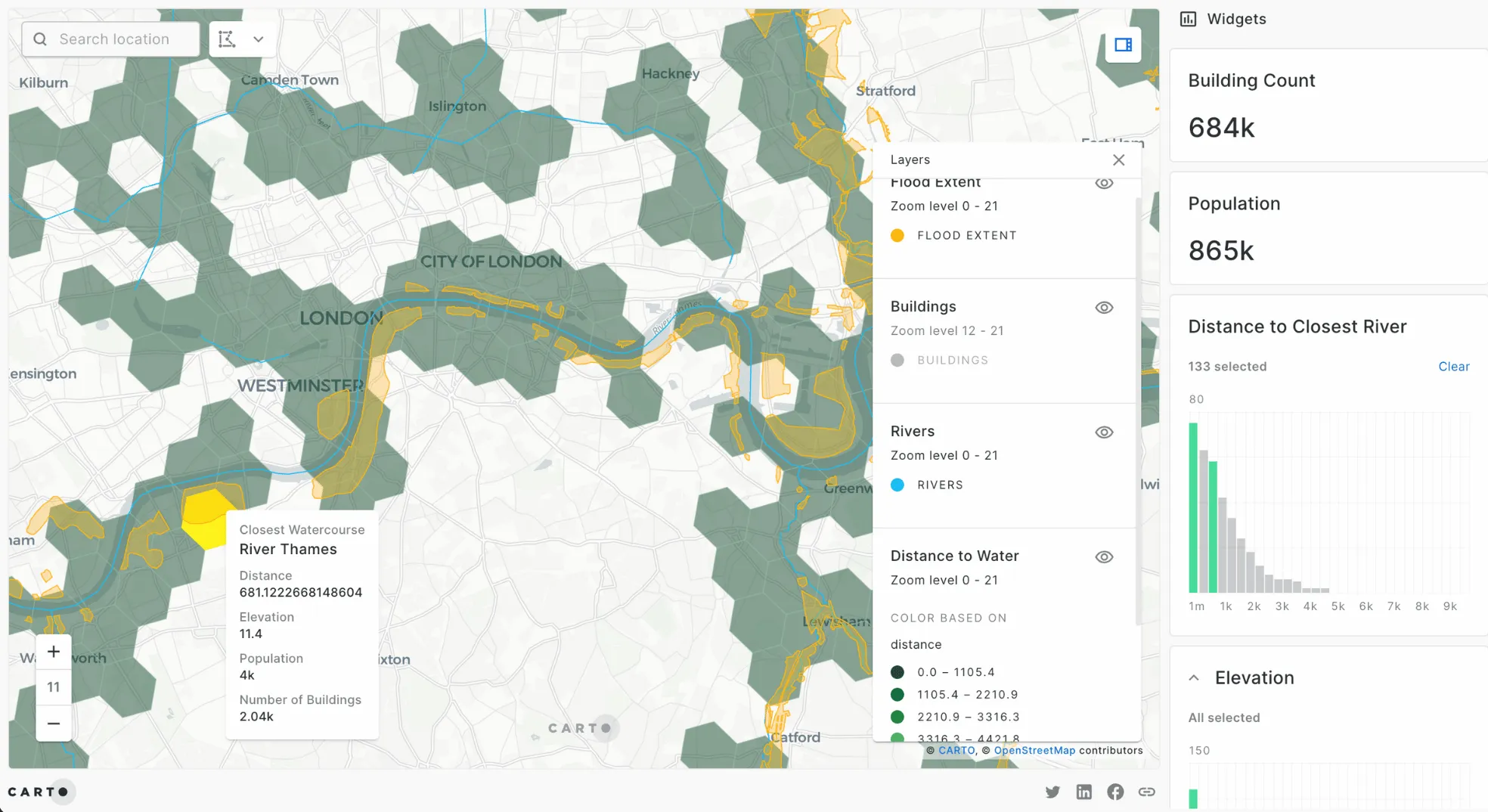Share map via Twitter icon

coord(1052,792)
